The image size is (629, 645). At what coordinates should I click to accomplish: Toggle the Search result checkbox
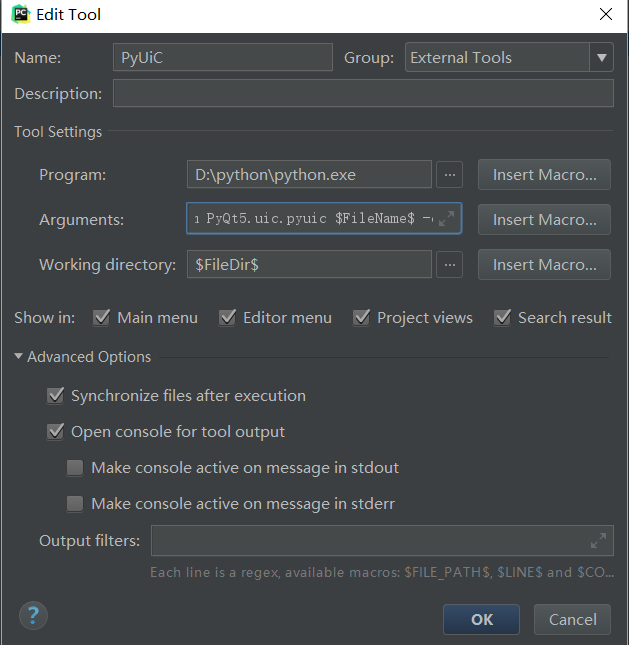(x=502, y=318)
